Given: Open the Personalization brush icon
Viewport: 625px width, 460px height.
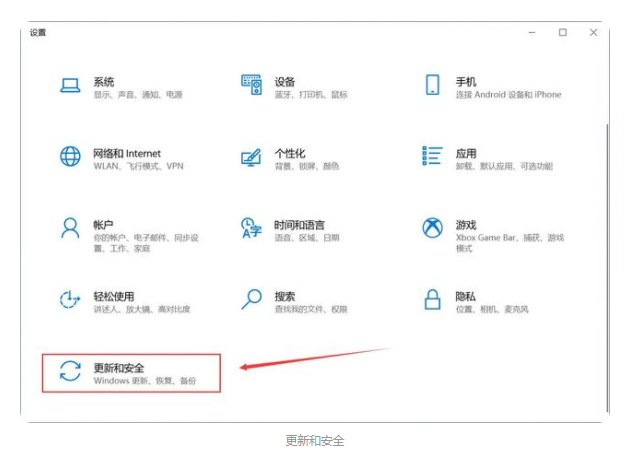Looking at the screenshot, I should tap(251, 158).
